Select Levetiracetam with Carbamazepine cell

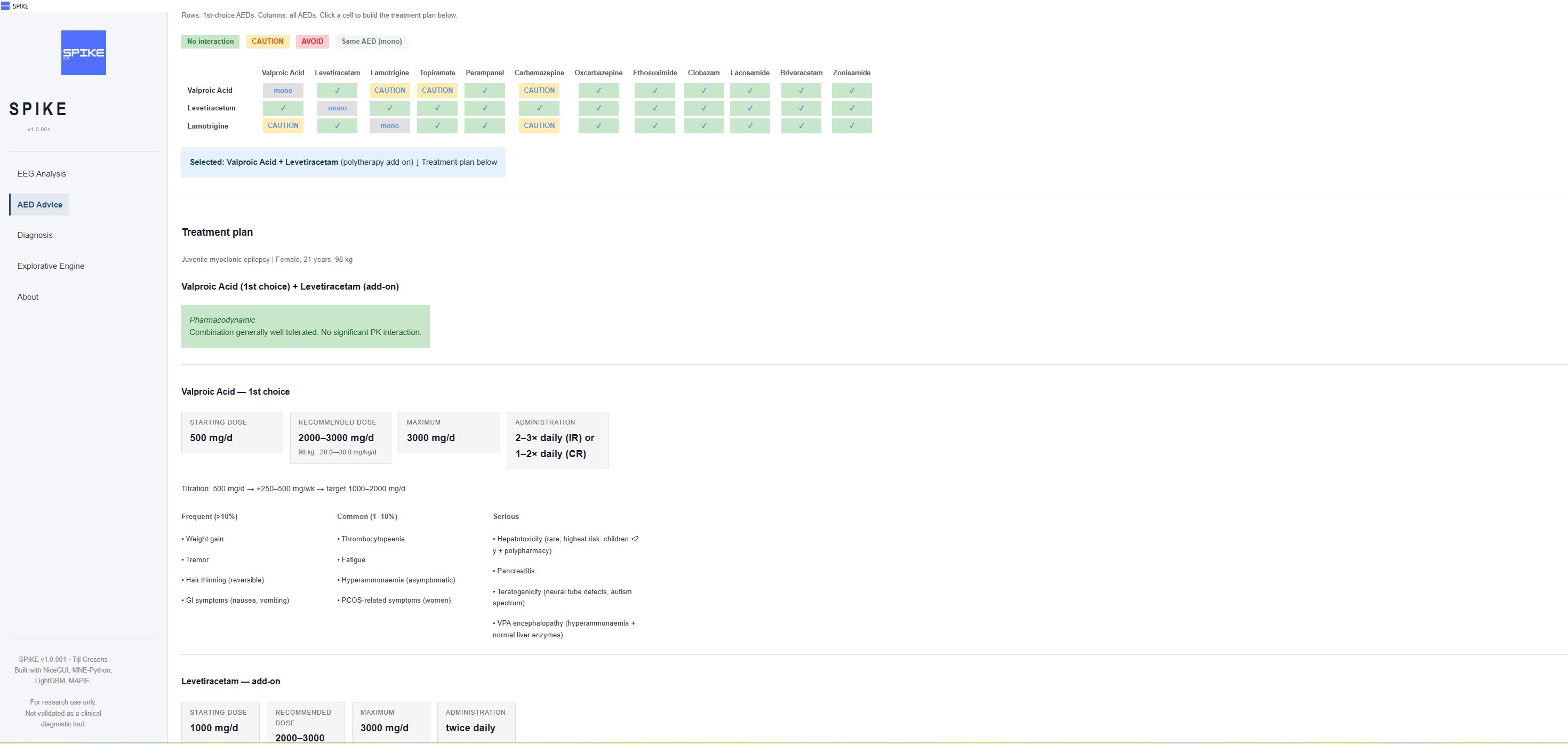coord(539,108)
